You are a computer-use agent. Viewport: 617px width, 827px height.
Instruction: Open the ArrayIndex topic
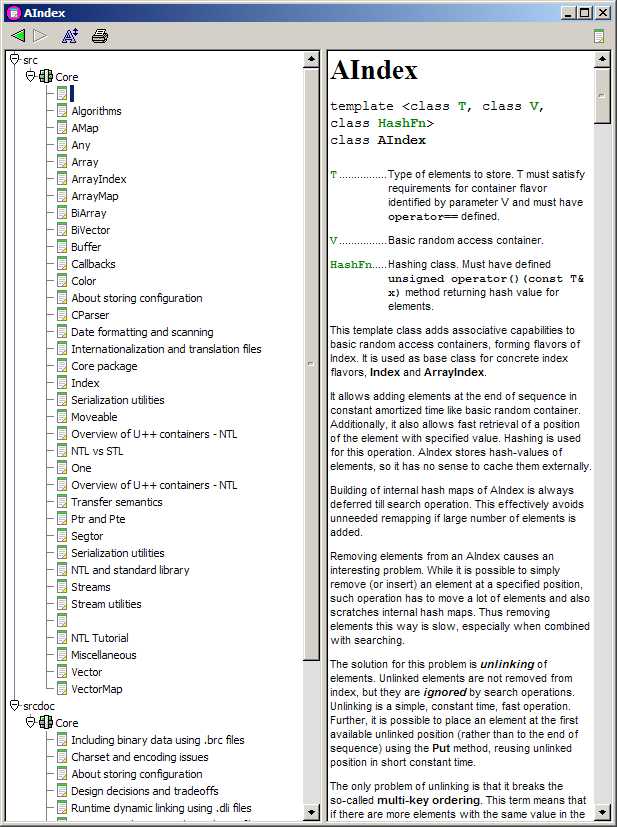click(98, 179)
